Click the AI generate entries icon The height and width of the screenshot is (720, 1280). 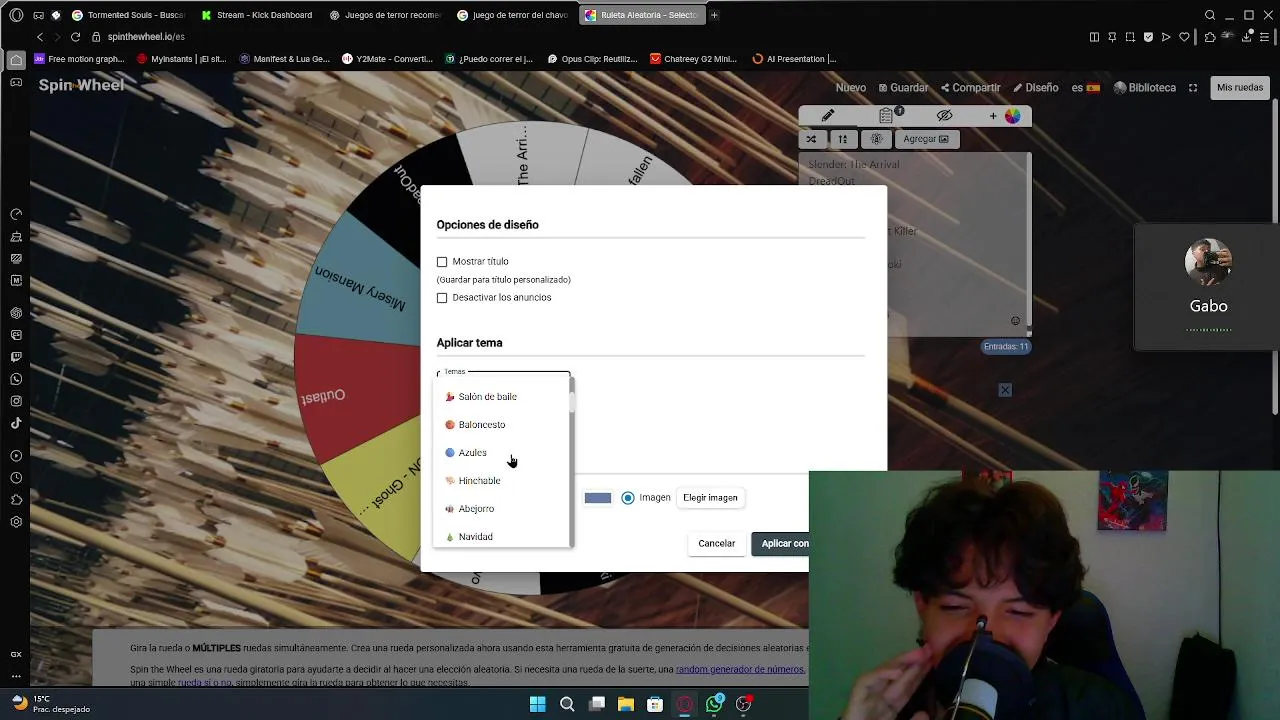877,139
